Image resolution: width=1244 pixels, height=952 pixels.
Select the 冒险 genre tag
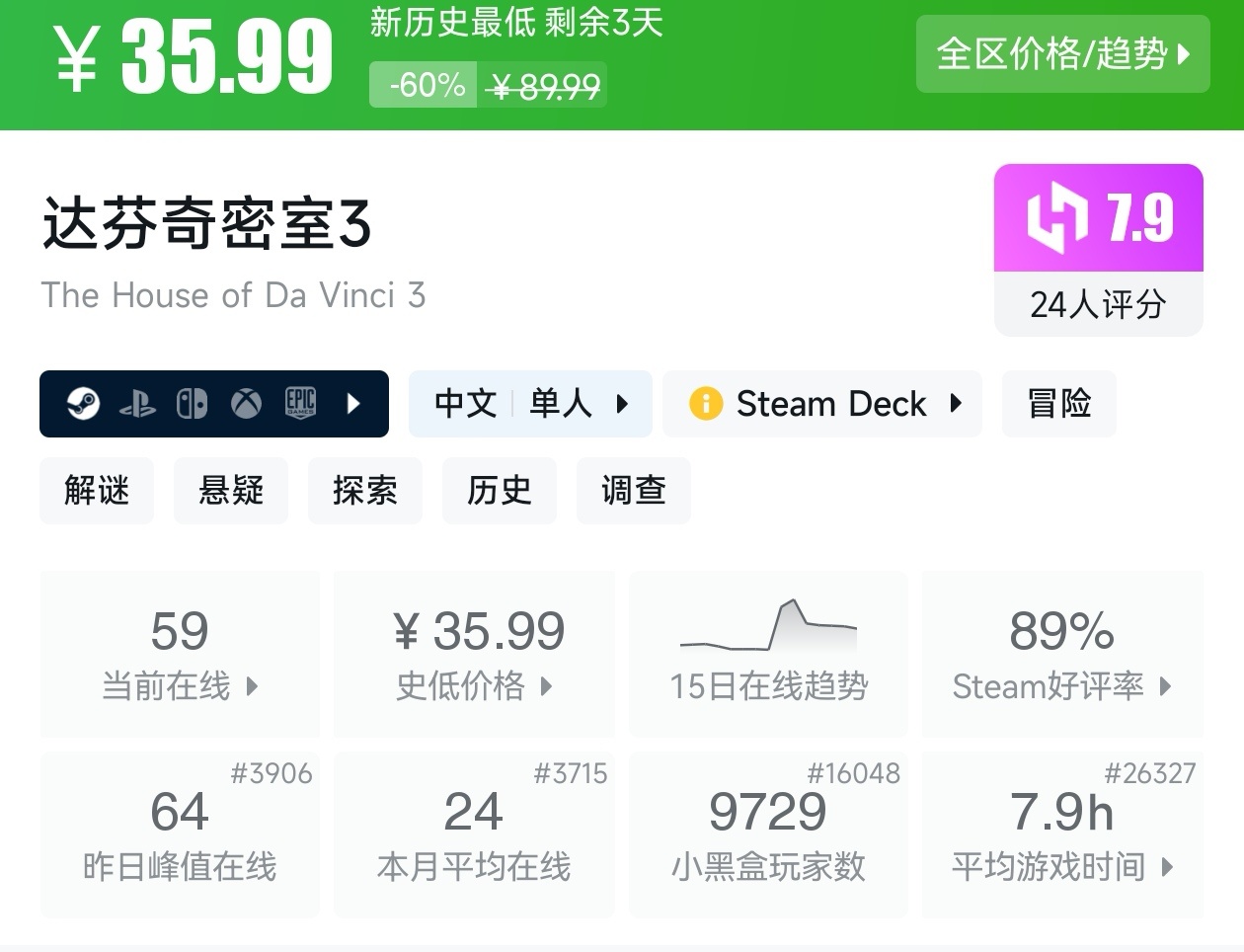[x=1058, y=403]
